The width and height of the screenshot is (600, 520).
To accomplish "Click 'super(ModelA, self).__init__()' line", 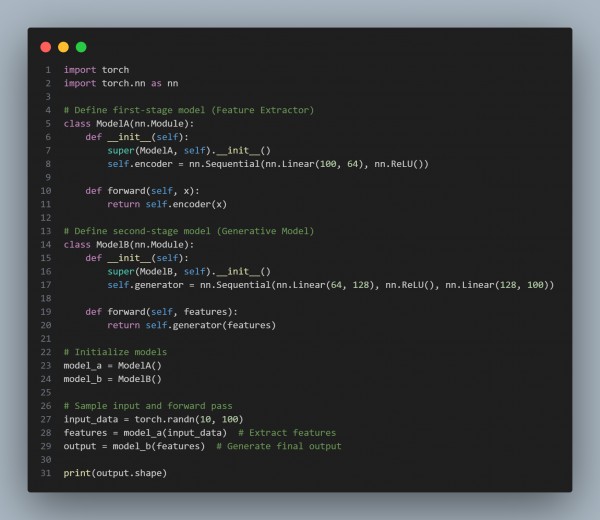I will 189,150.
